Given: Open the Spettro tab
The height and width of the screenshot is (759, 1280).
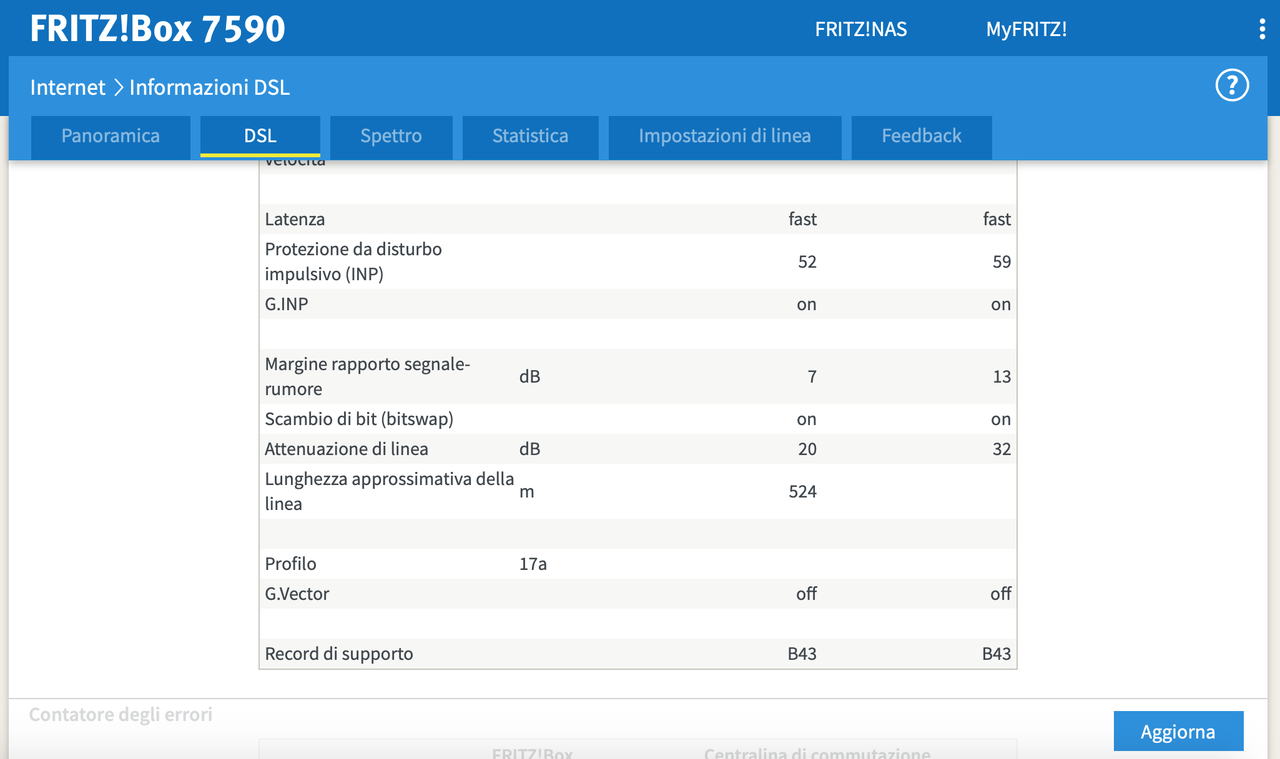Looking at the screenshot, I should click(391, 136).
